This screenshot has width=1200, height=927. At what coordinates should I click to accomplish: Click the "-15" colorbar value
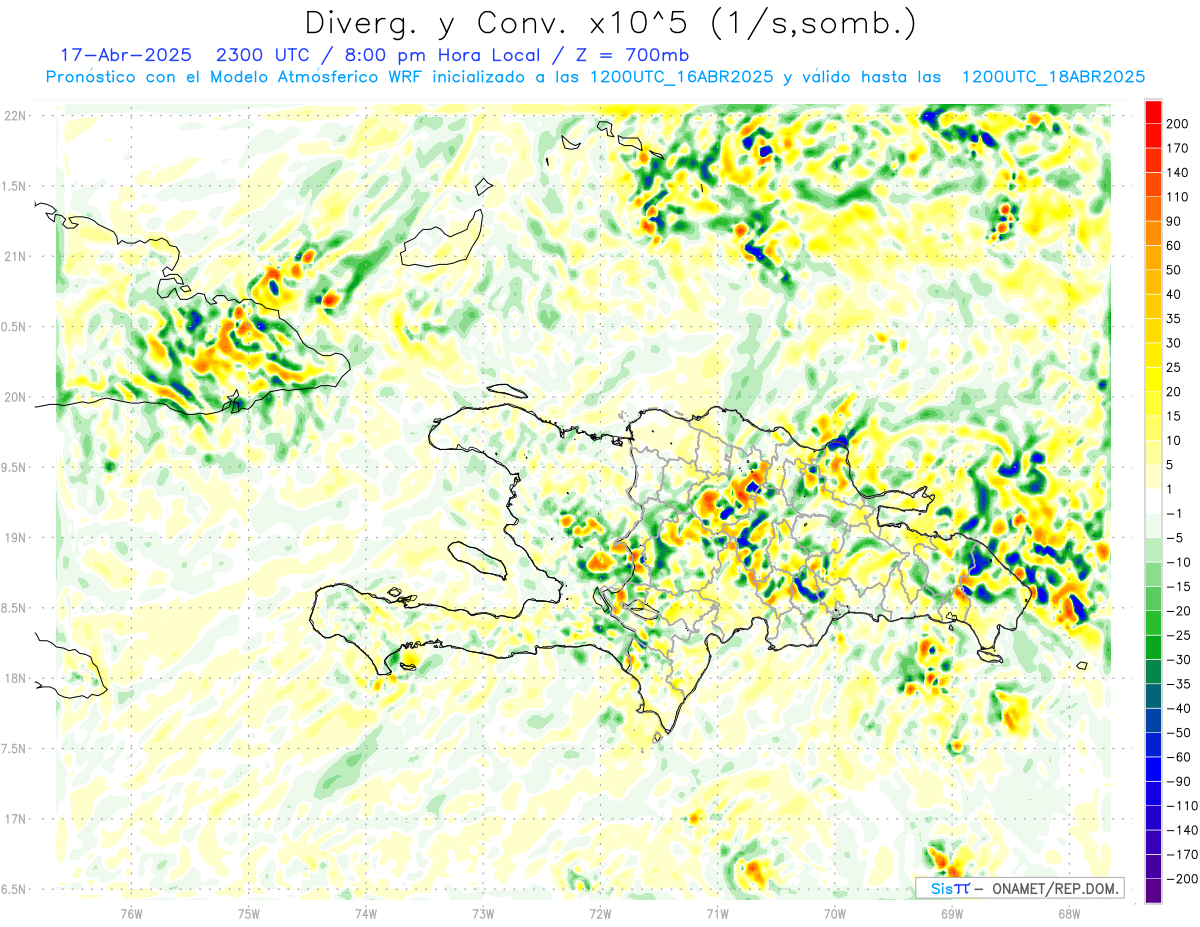click(x=1180, y=587)
